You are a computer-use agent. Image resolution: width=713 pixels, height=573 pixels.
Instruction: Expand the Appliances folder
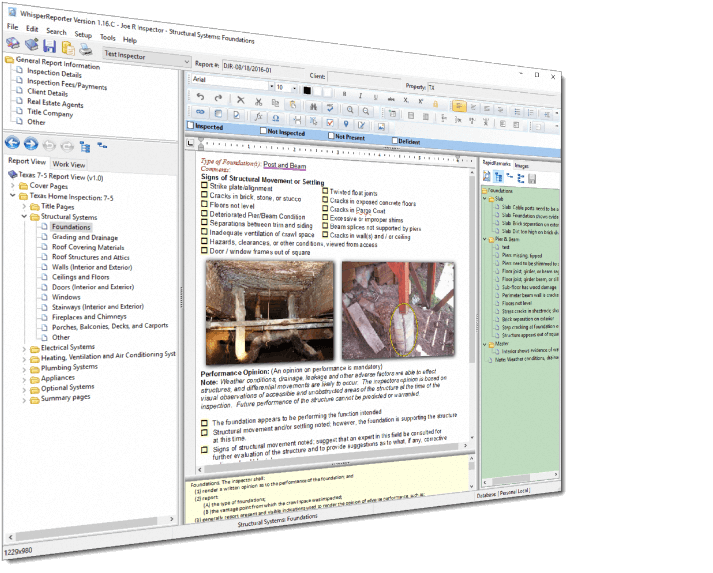[25, 380]
